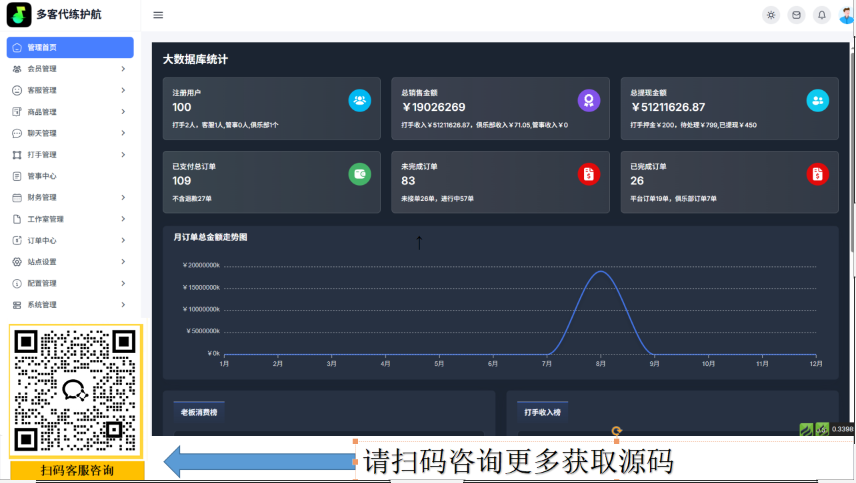Open the user avatar in header
The height and width of the screenshot is (483, 856).
[x=846, y=15]
